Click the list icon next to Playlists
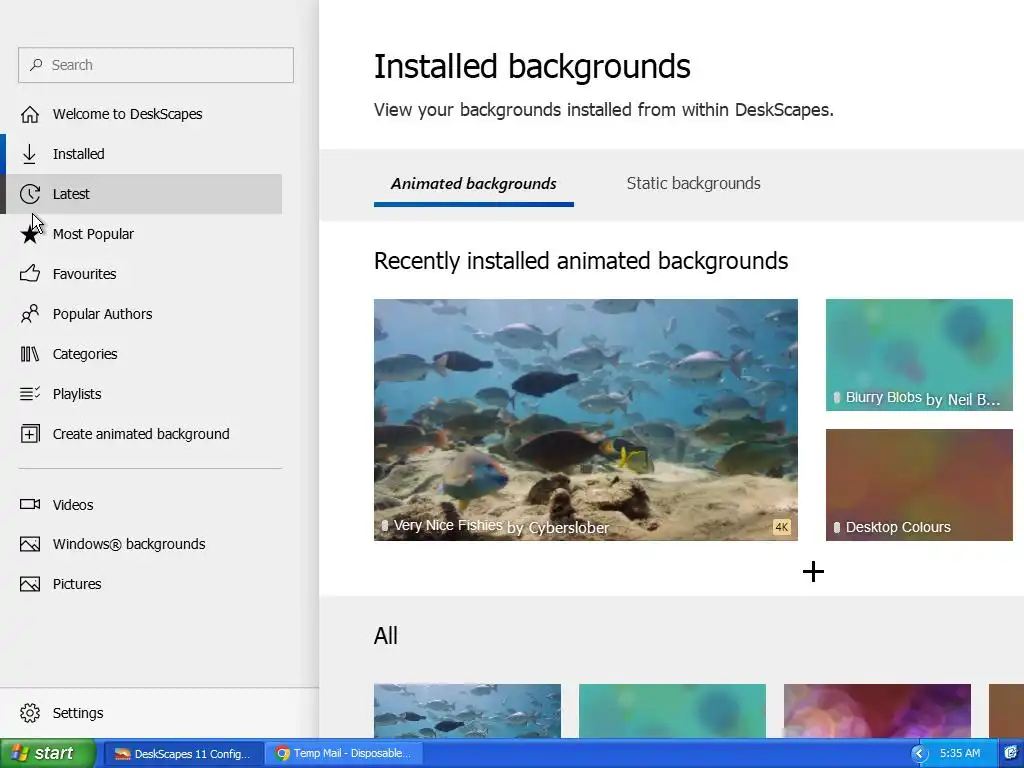The height and width of the screenshot is (768, 1024). click(29, 394)
